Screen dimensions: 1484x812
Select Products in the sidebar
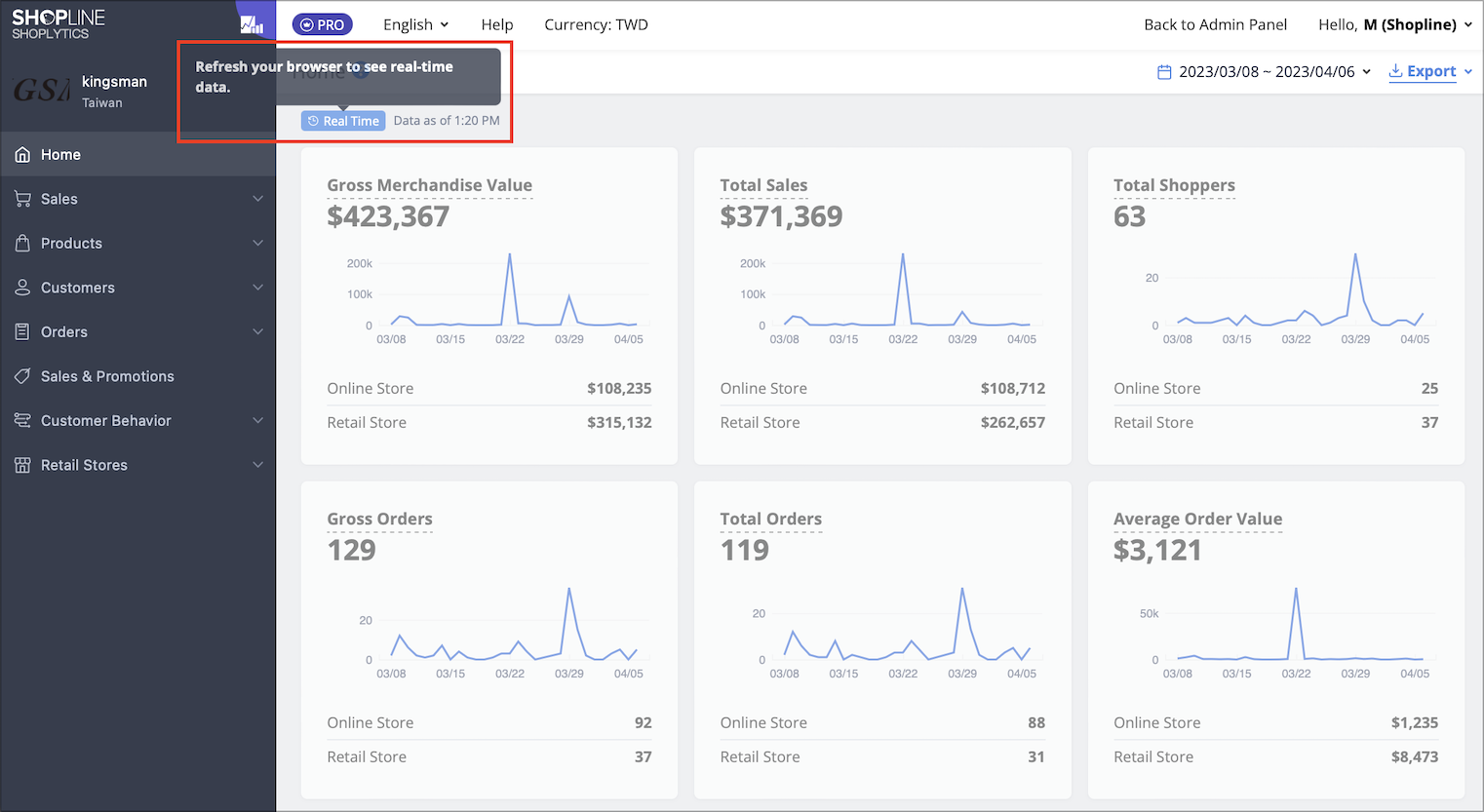[x=138, y=243]
